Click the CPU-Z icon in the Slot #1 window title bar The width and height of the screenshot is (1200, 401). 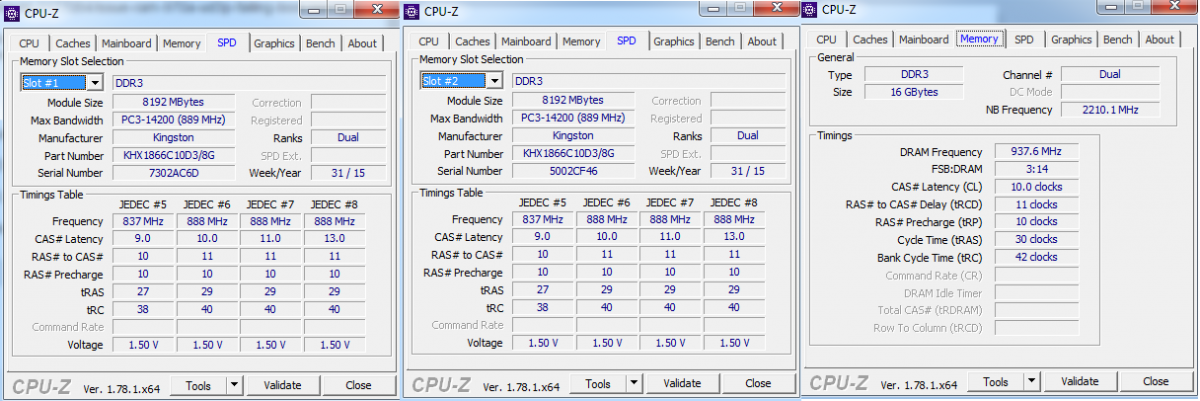pos(10,13)
